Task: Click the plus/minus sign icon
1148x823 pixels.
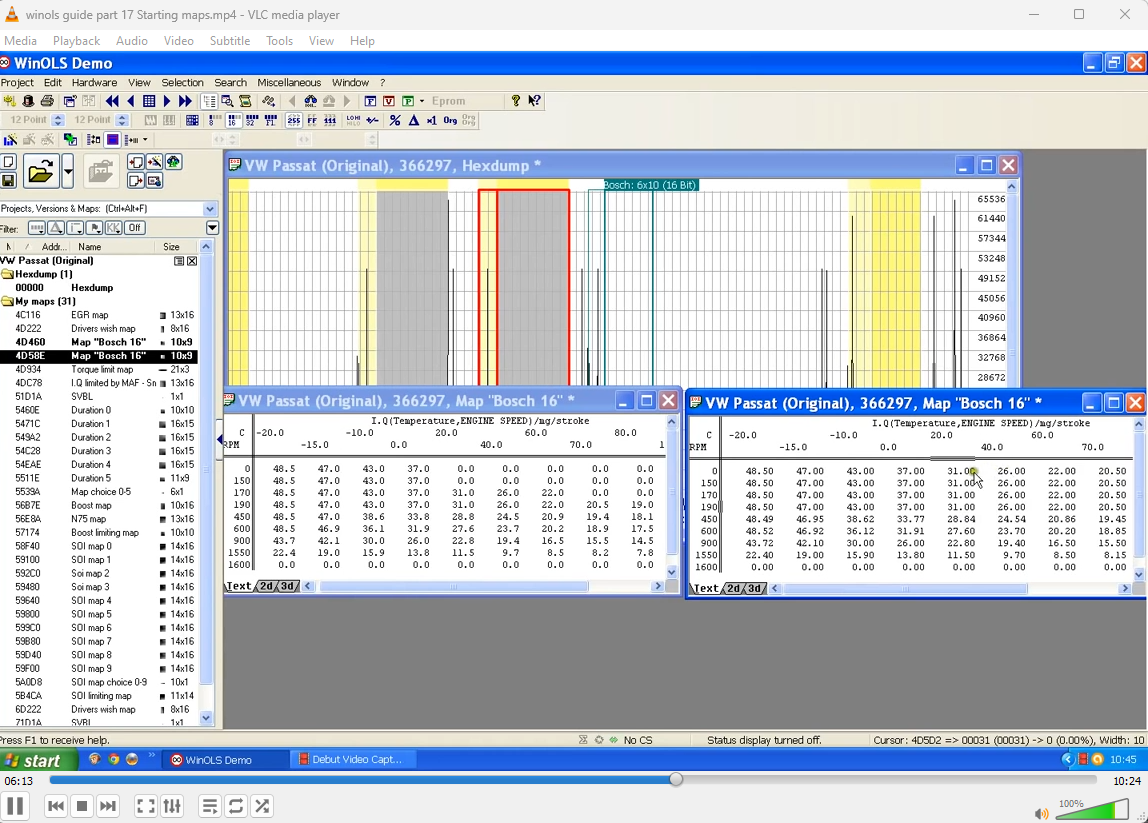Action: click(x=373, y=120)
